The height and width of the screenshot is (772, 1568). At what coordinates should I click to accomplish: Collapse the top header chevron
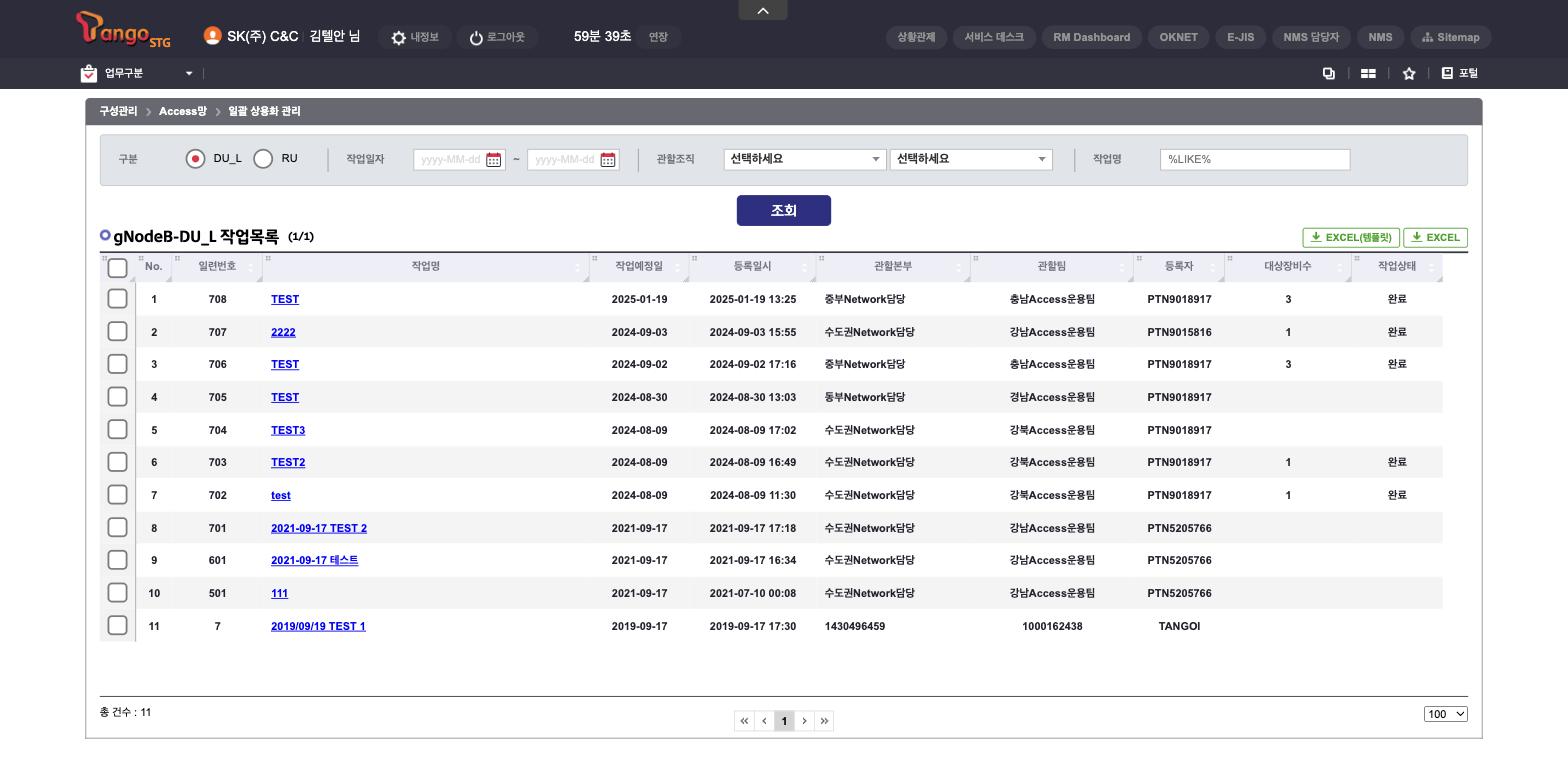point(763,10)
